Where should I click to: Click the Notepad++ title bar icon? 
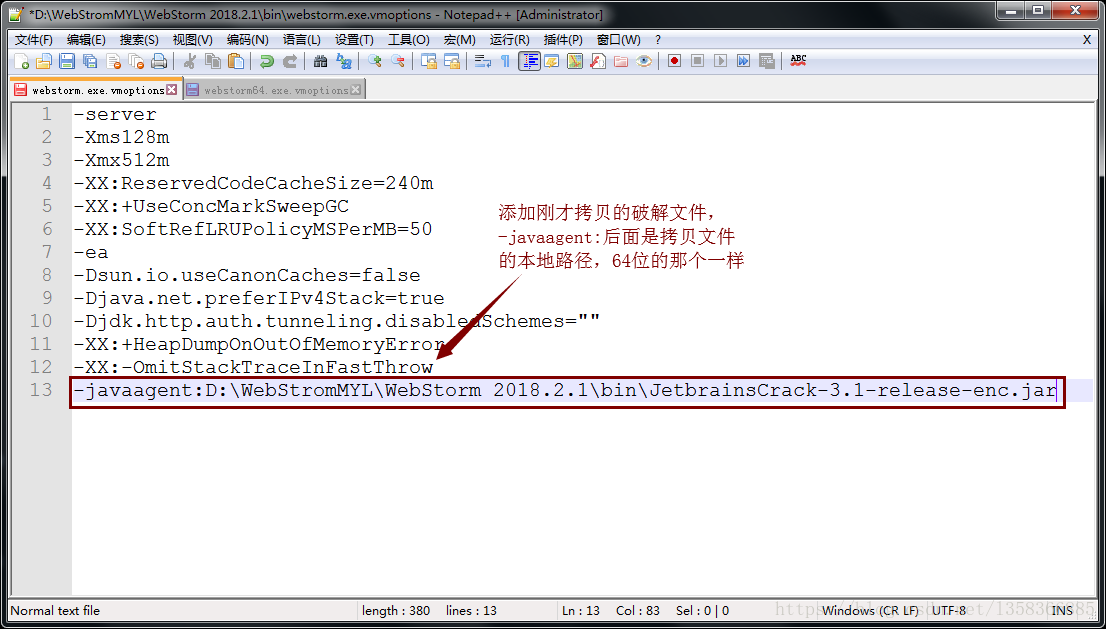(x=16, y=13)
